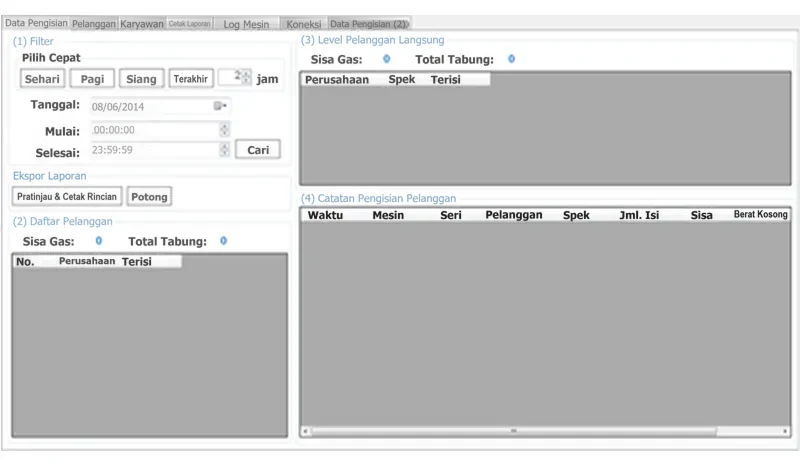Click the scroll-right arrow of the Catatan Pengisian table
The height and width of the screenshot is (467, 800).
click(x=785, y=431)
